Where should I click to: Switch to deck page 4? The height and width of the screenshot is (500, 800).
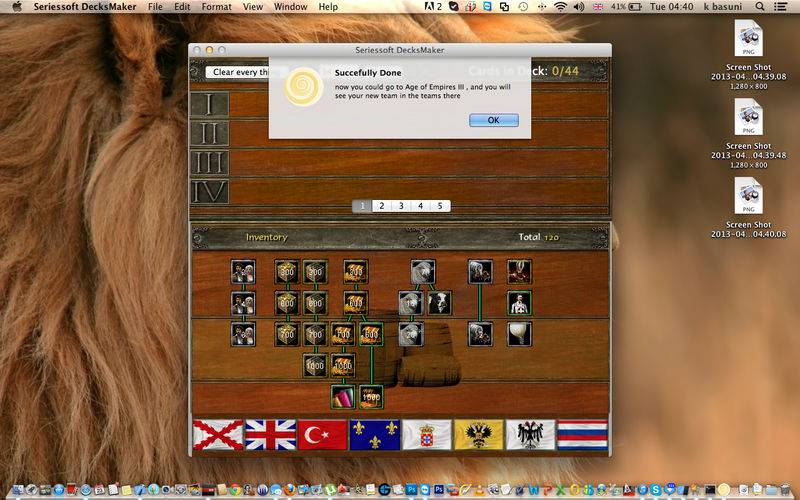click(x=420, y=206)
